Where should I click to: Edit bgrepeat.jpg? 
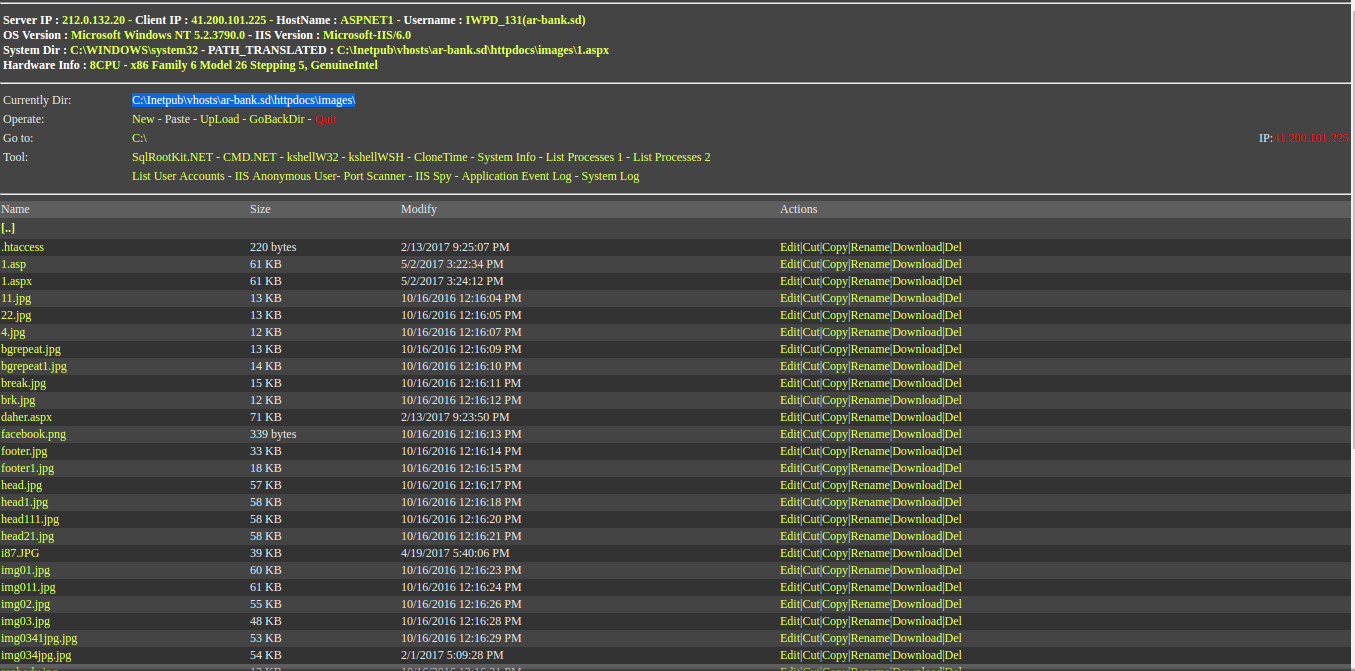pos(790,349)
